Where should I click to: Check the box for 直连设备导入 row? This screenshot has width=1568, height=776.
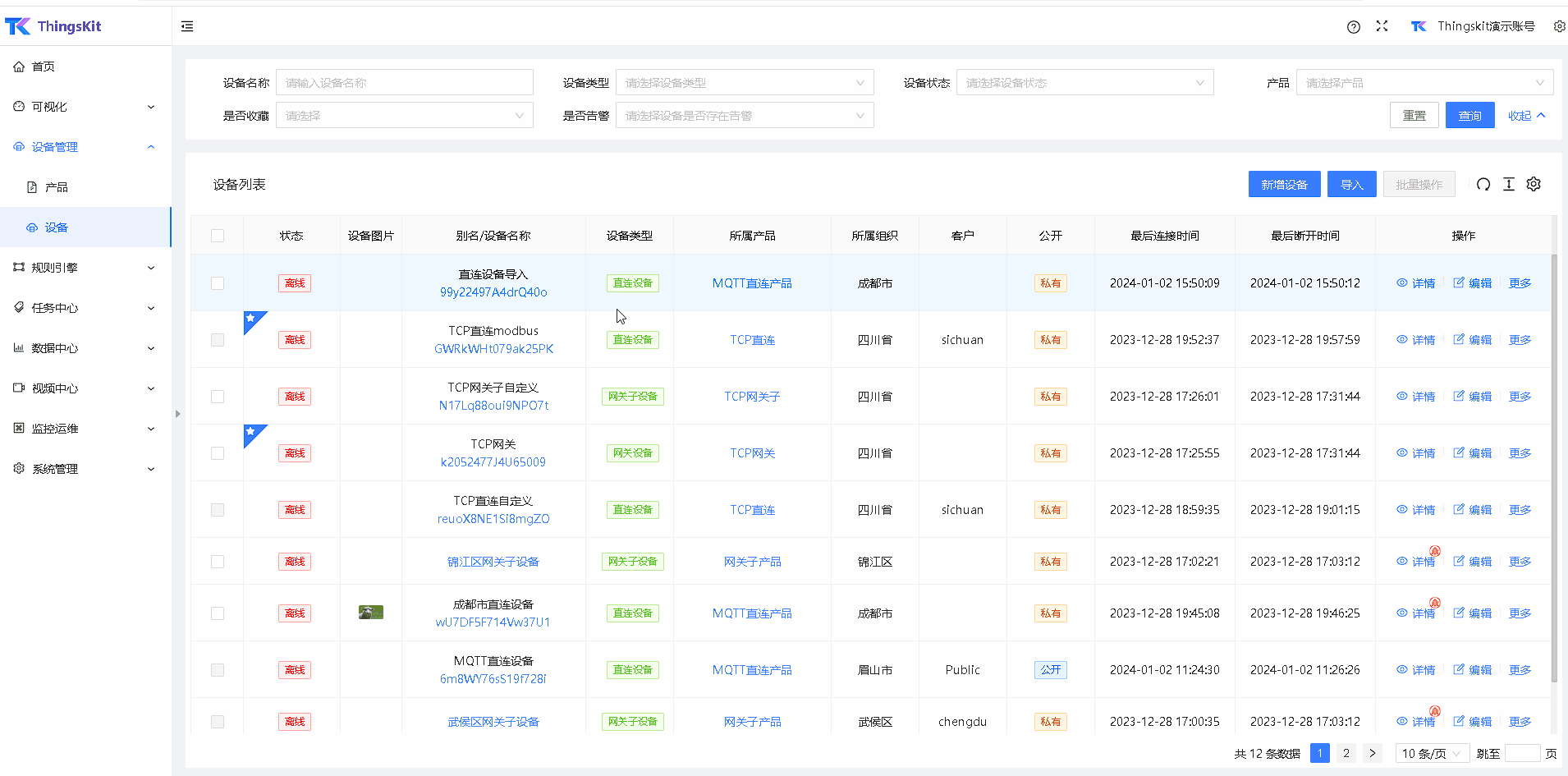(218, 283)
